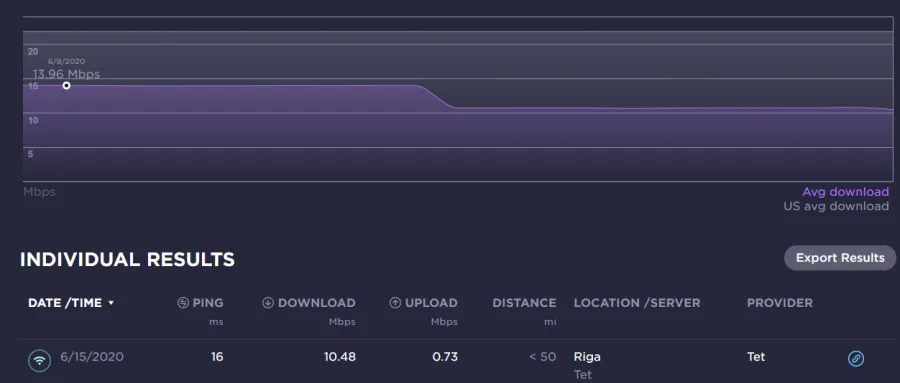Image resolution: width=900 pixels, height=383 pixels.
Task: Sort by LOCATION /SERVER header
Action: [x=637, y=303]
